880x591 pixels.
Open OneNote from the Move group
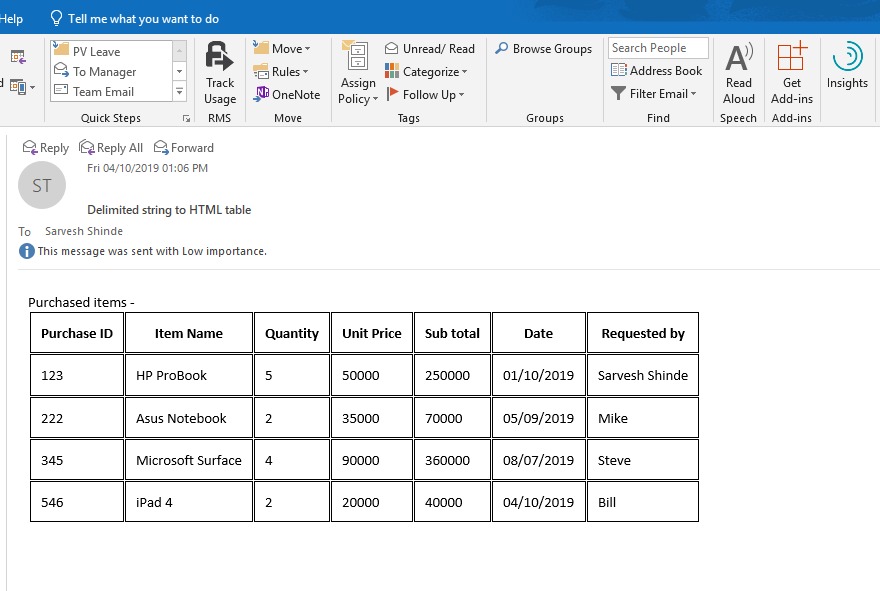point(287,94)
